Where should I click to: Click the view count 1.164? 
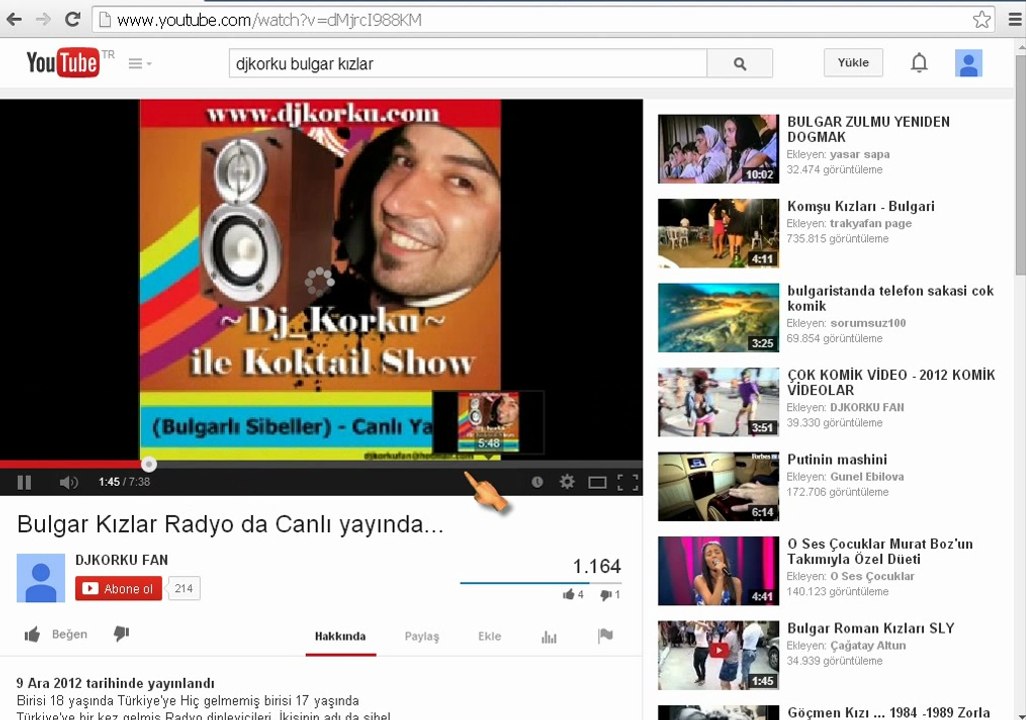click(x=597, y=566)
